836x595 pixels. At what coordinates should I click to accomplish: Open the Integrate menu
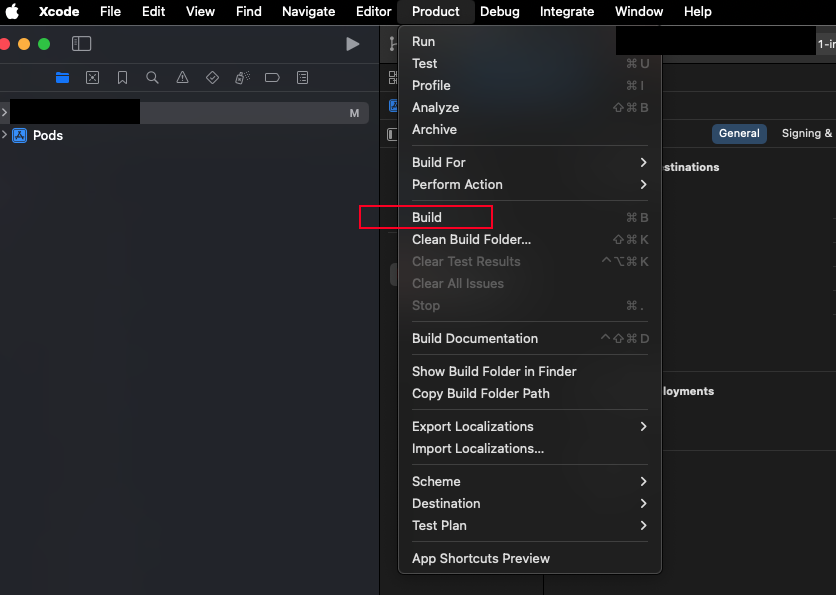pos(567,11)
